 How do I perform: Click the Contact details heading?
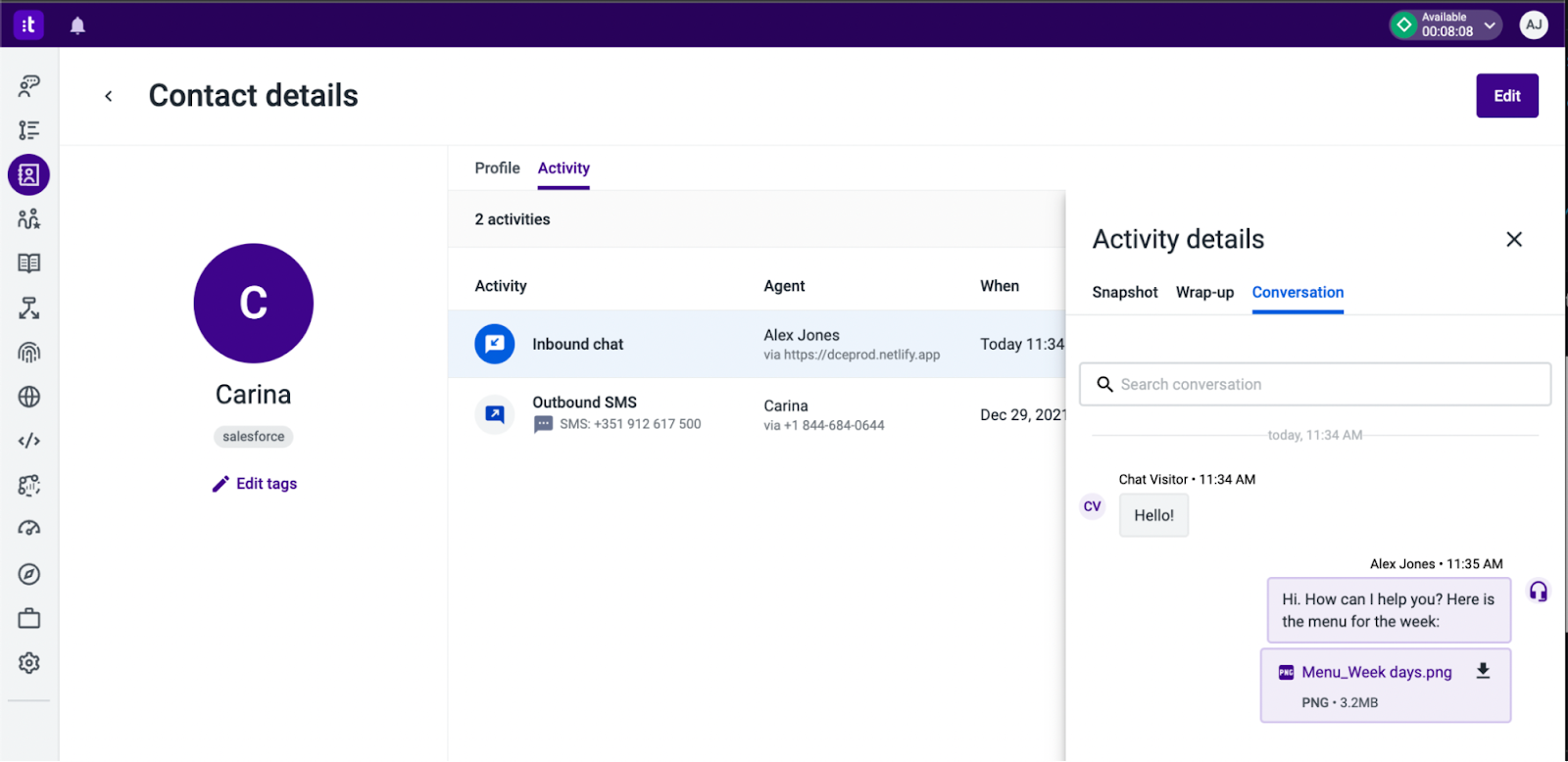tap(254, 95)
